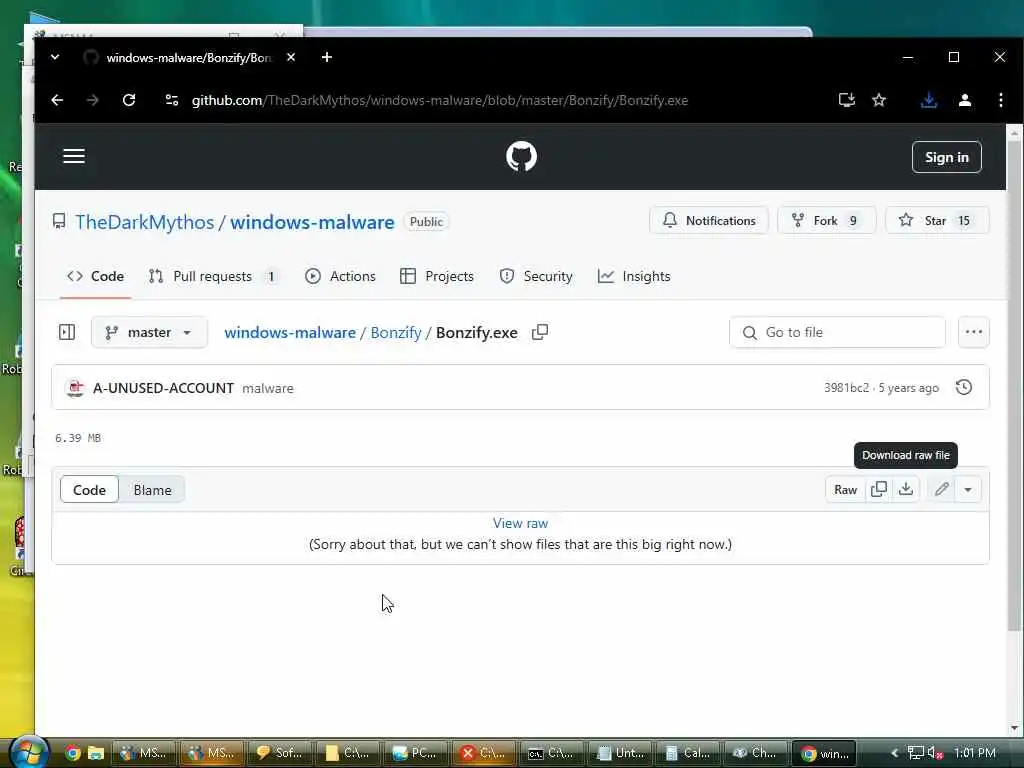Screen dimensions: 1024x768
Task: Click the View raw link
Action: click(x=520, y=523)
